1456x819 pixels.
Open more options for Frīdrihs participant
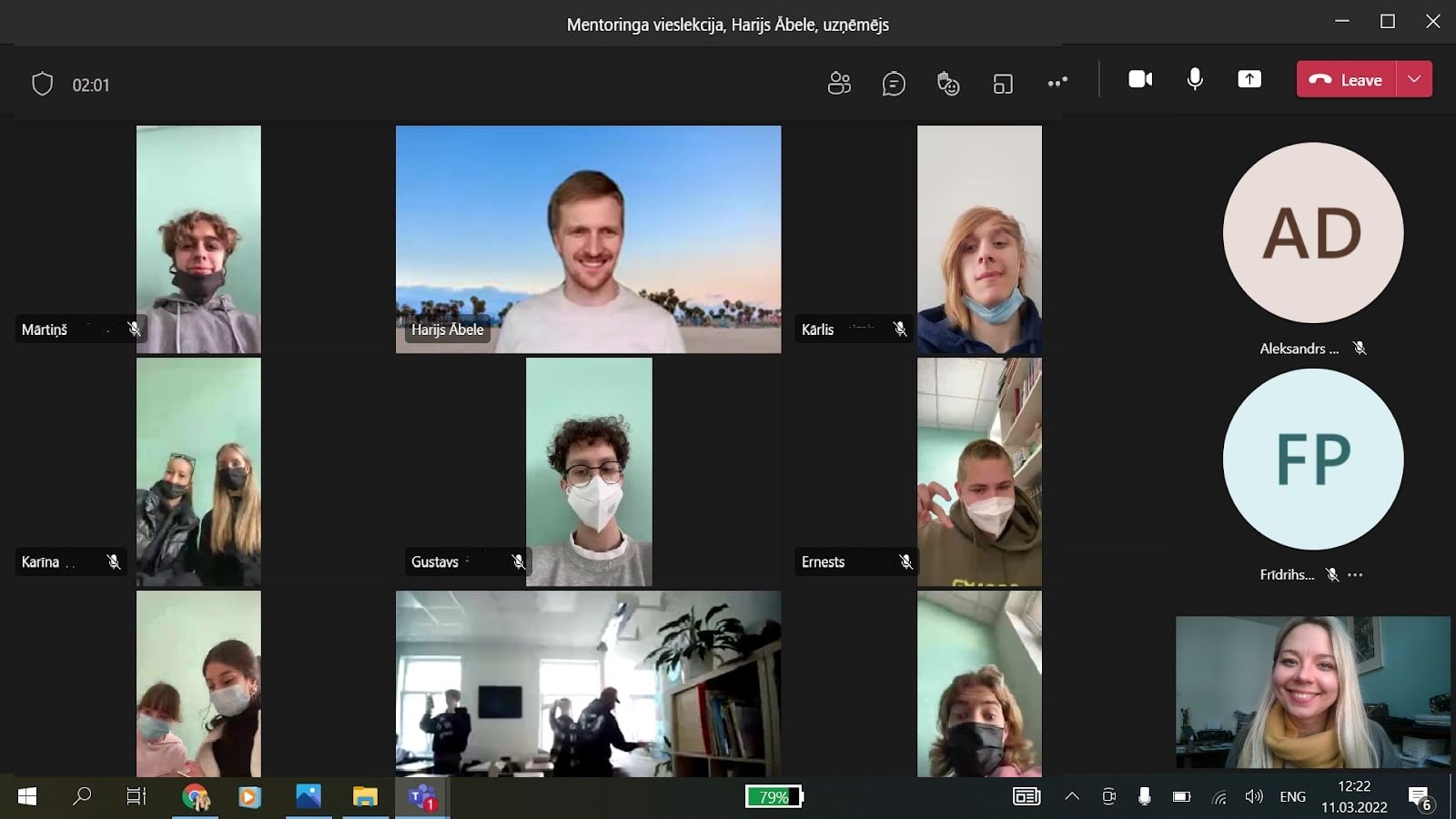pos(1356,575)
